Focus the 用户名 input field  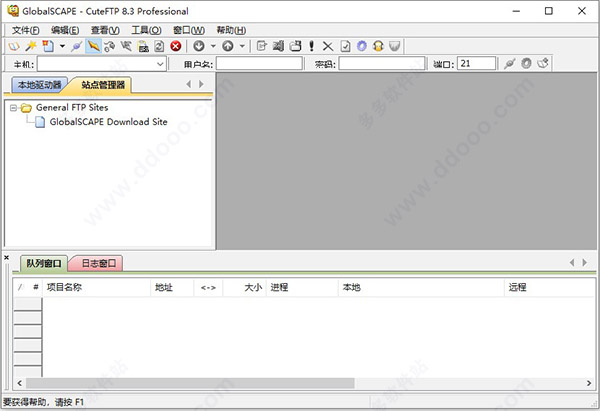point(259,64)
